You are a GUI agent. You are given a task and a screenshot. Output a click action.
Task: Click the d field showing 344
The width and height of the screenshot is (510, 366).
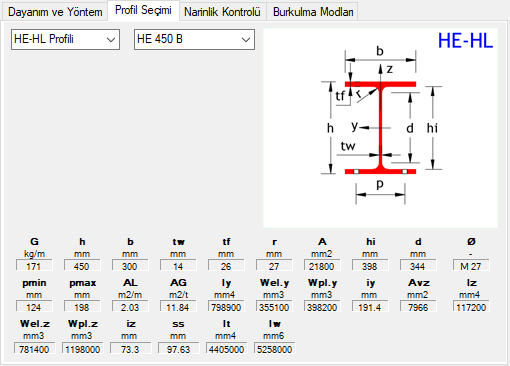pos(418,266)
